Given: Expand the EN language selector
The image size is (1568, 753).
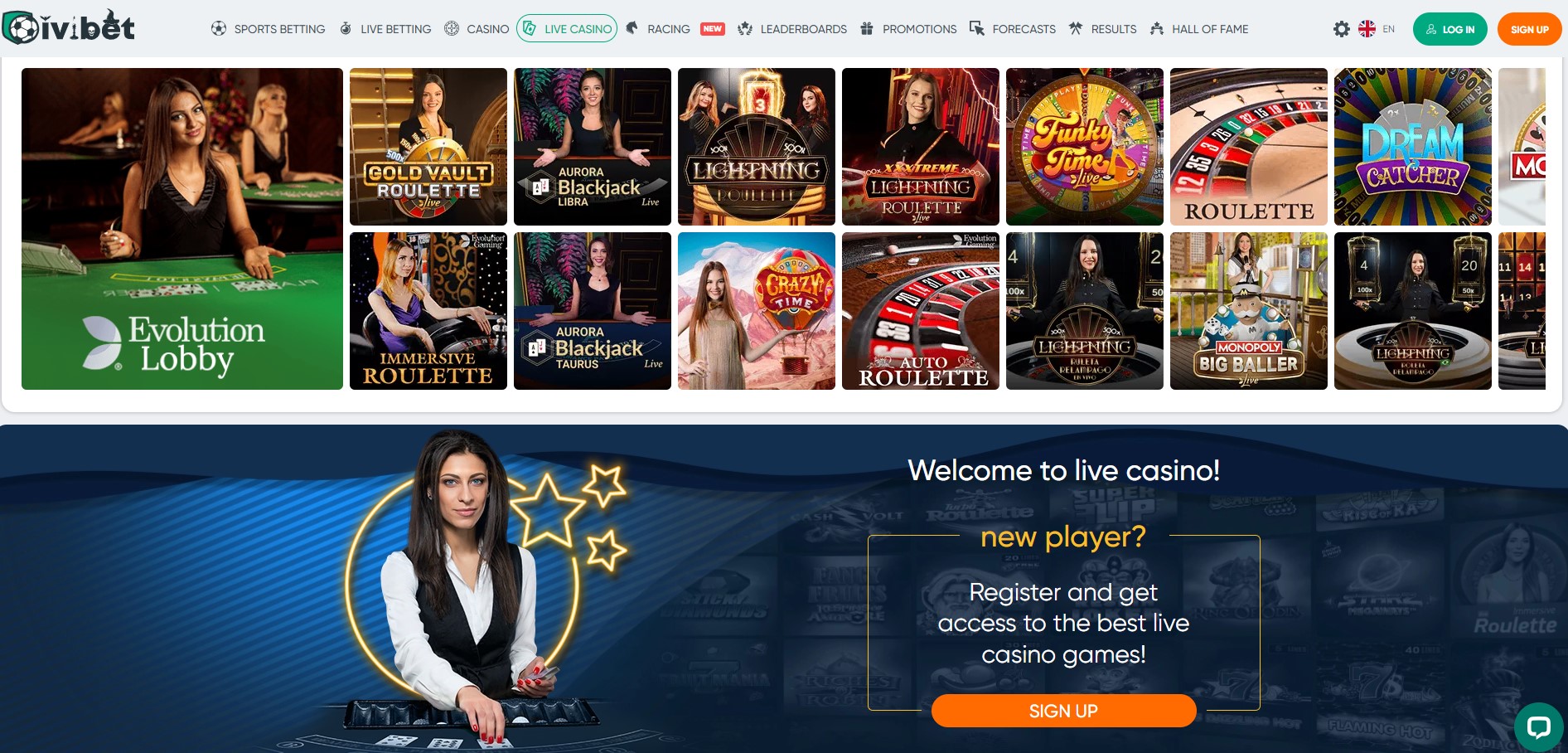Looking at the screenshot, I should (1389, 29).
